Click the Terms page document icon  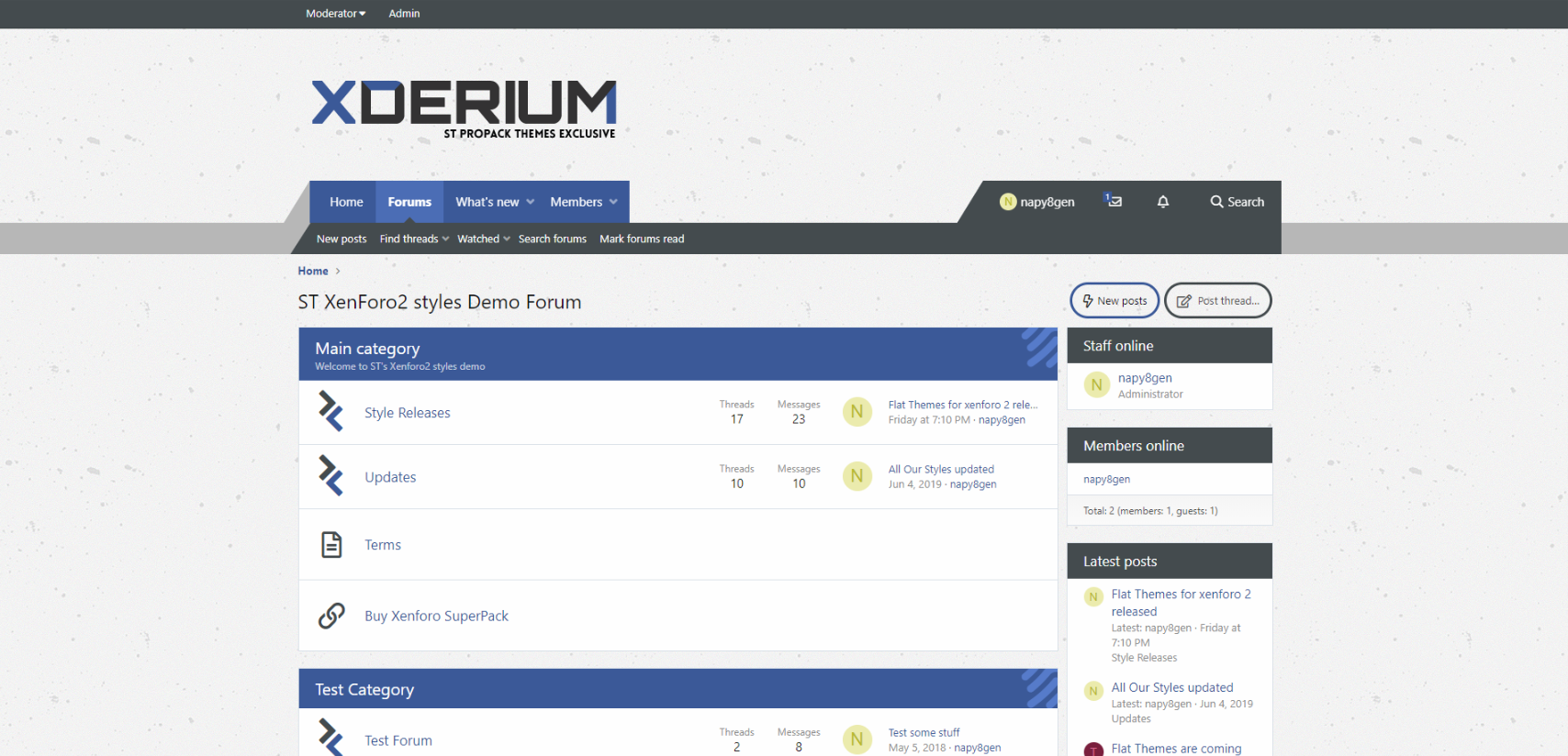331,544
